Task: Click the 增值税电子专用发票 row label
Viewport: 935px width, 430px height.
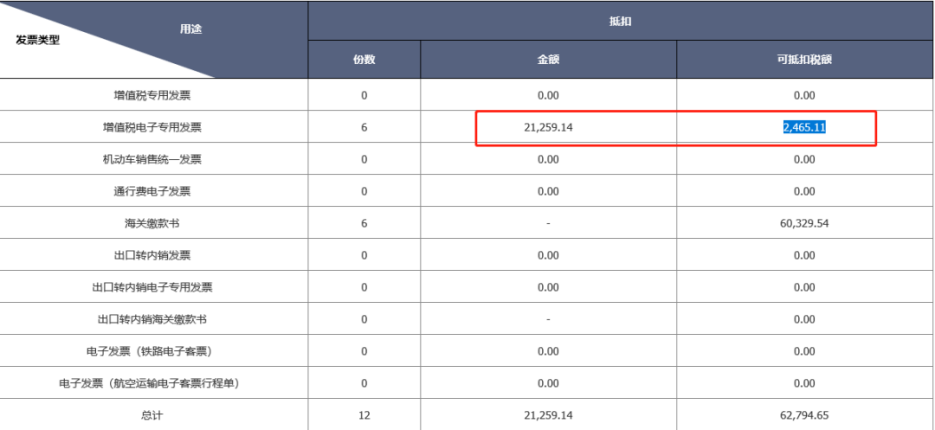Action: (x=152, y=127)
